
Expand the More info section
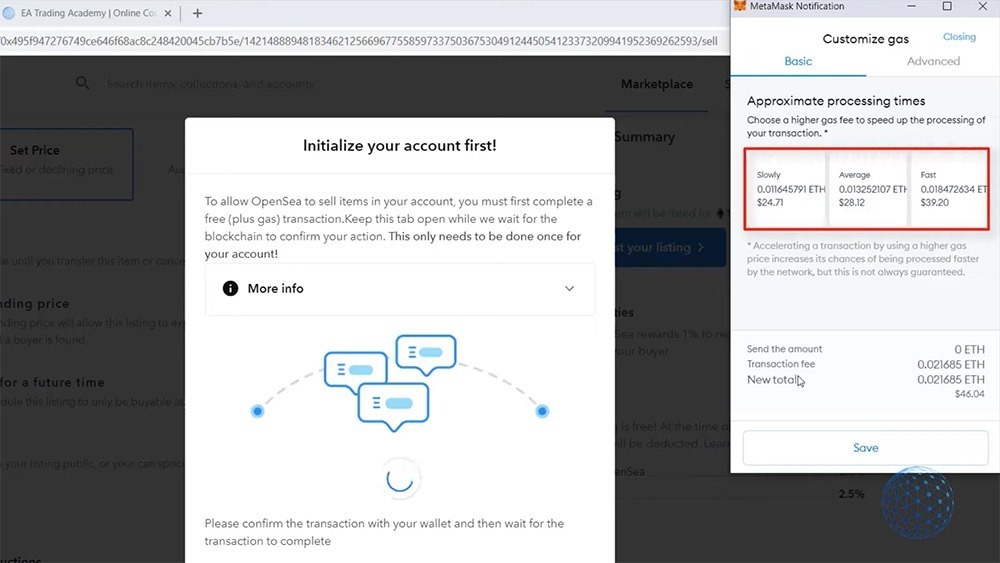pos(400,289)
